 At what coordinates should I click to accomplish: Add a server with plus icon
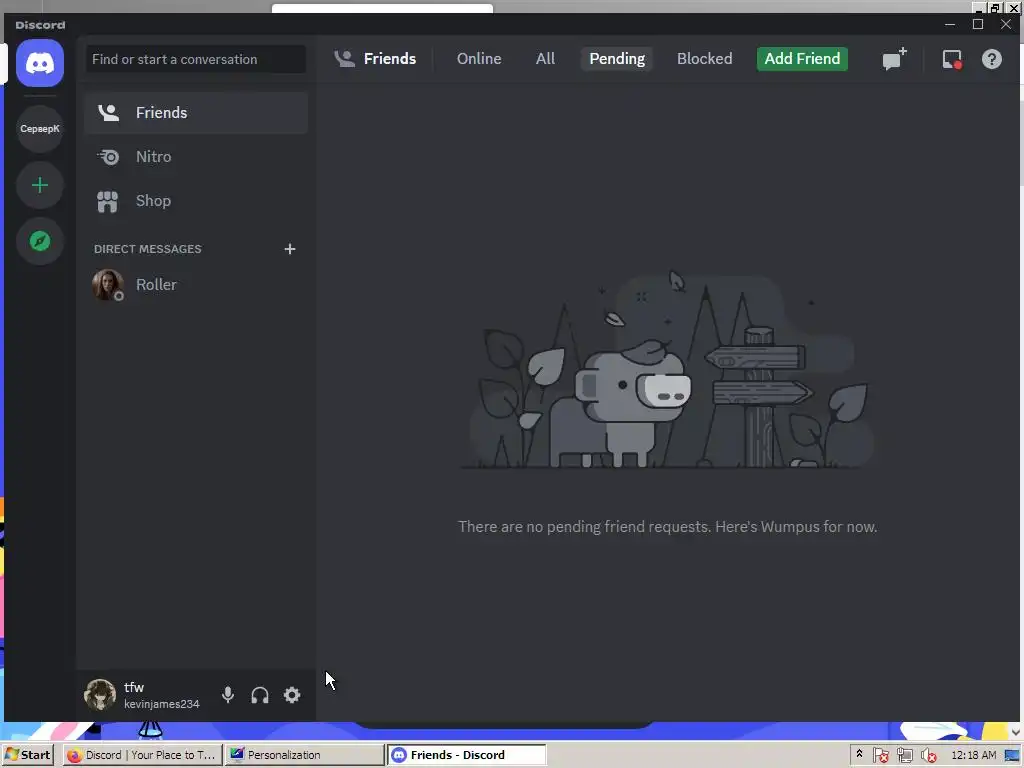(40, 185)
